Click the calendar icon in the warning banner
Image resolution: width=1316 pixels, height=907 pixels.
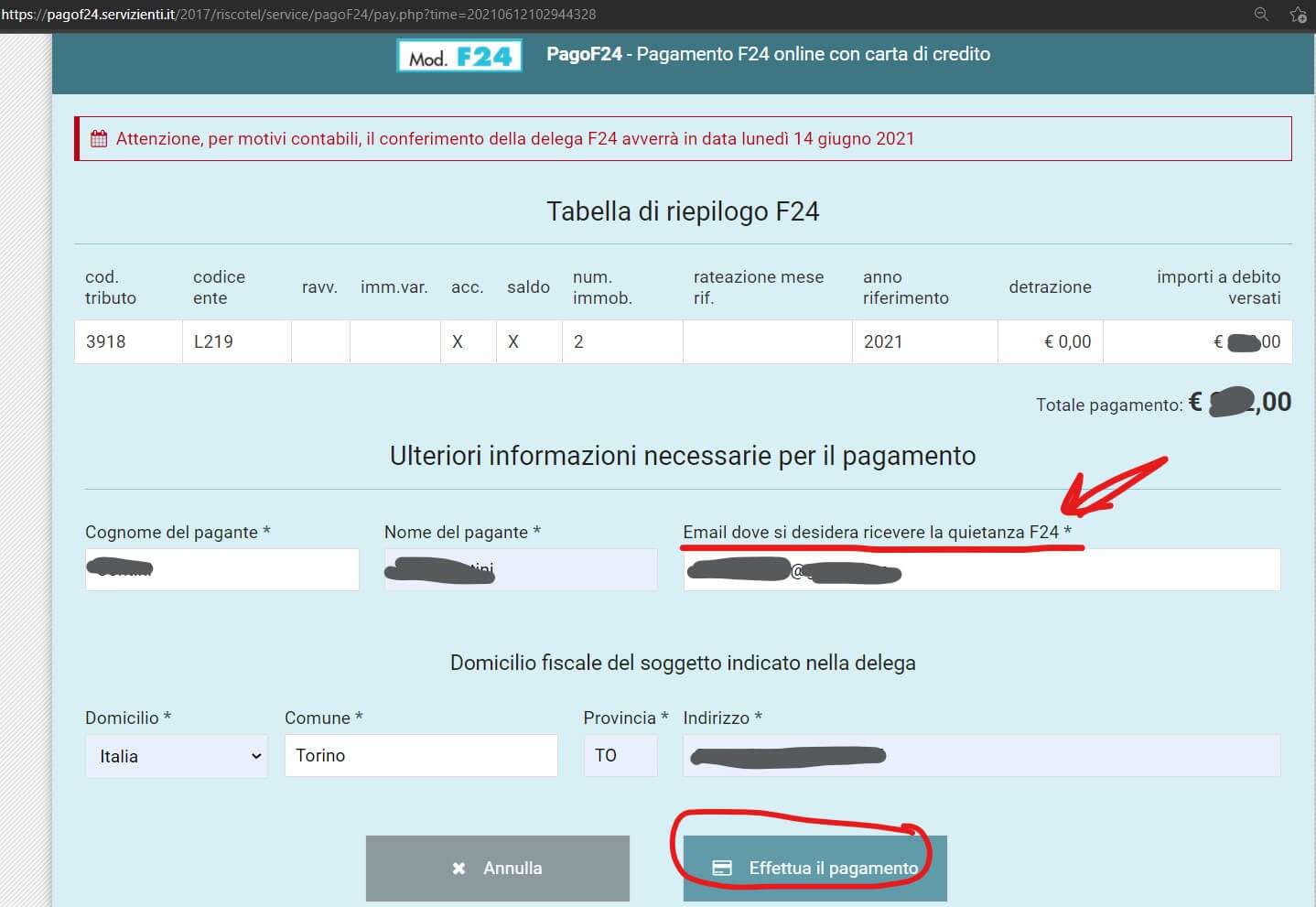coord(99,139)
